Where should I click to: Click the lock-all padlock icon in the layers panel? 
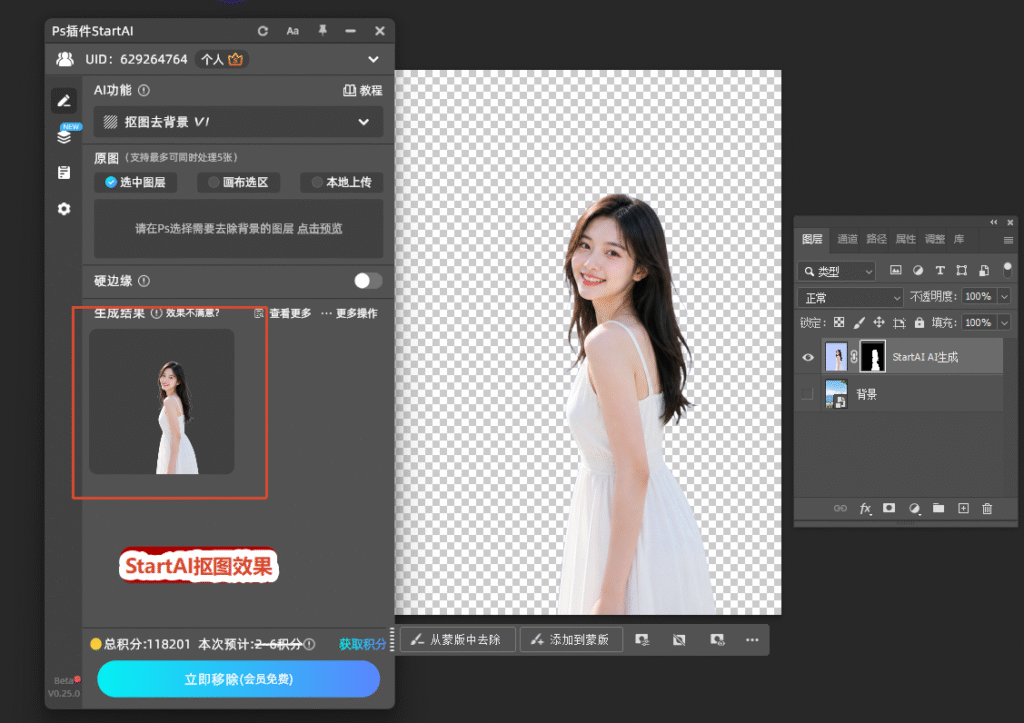pyautogui.click(x=919, y=323)
